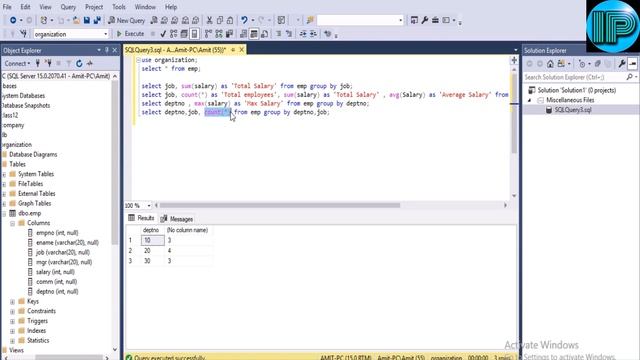The image size is (640, 360).
Task: Toggle Include Live Query Statistics button
Action: point(219,34)
